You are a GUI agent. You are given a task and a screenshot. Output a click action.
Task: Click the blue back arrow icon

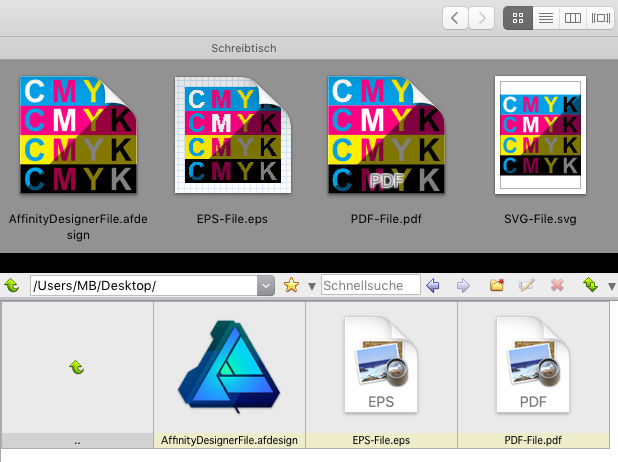point(432,285)
